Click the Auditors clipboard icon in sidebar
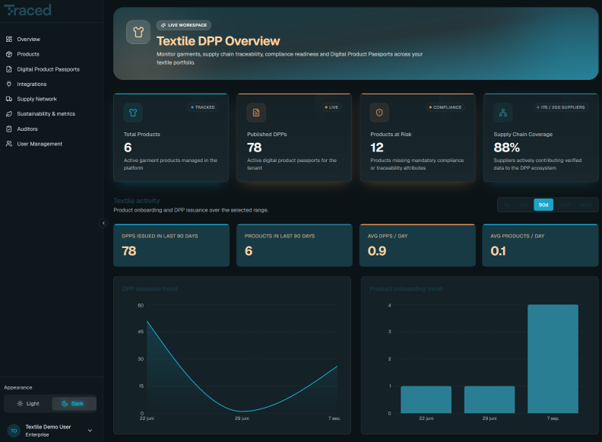602x442 pixels. coord(9,129)
